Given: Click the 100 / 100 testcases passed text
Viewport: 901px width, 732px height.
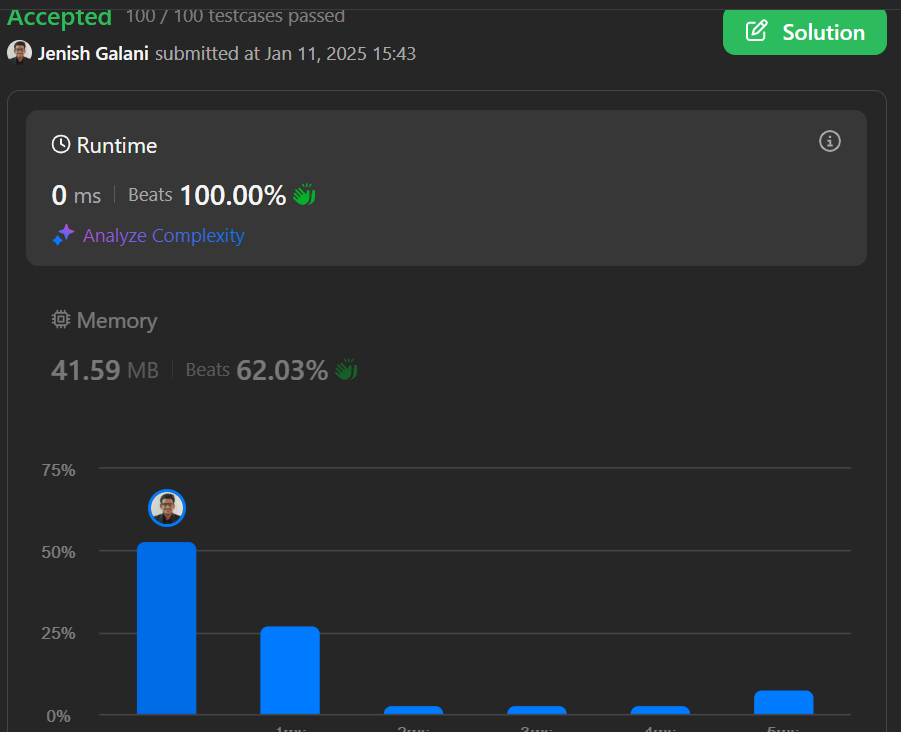Looking at the screenshot, I should click(x=235, y=16).
